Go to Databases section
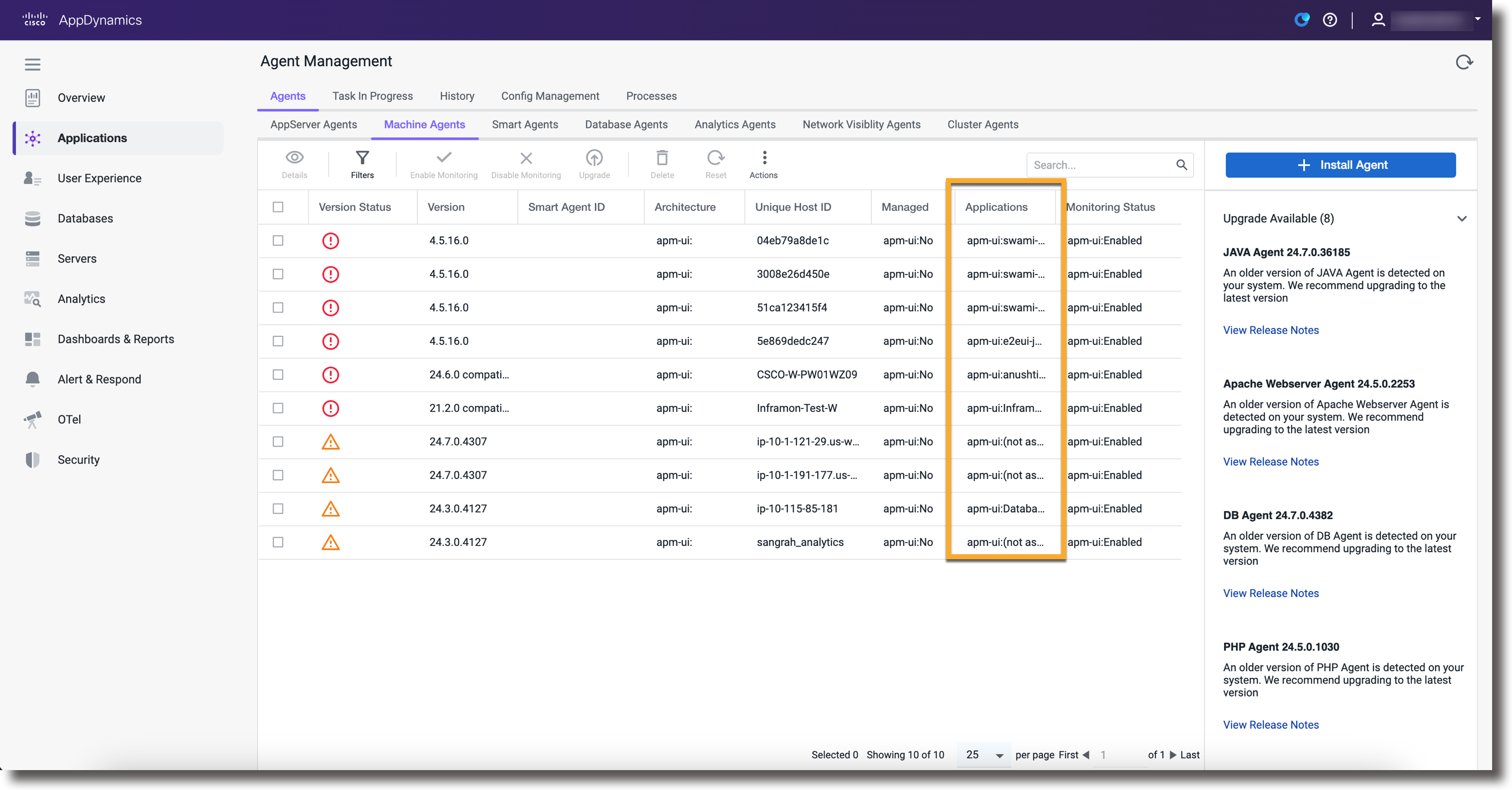The image size is (1512, 790). click(85, 218)
